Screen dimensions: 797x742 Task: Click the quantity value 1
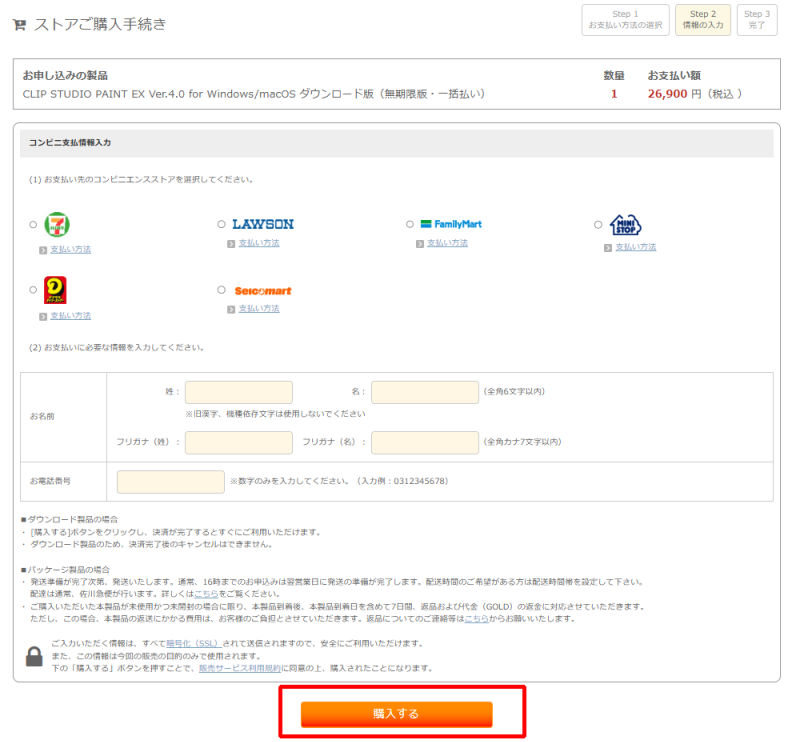click(x=614, y=94)
